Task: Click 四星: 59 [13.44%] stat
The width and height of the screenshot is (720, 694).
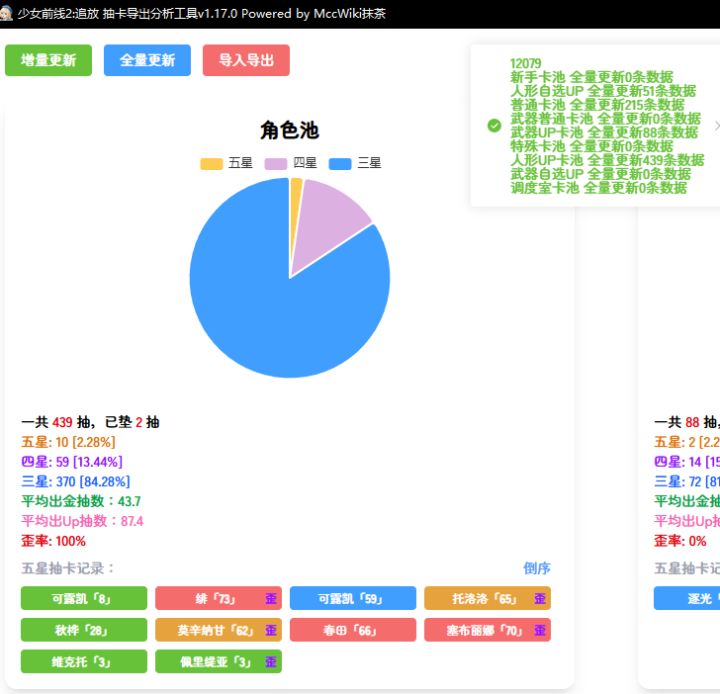Action: click(x=72, y=462)
